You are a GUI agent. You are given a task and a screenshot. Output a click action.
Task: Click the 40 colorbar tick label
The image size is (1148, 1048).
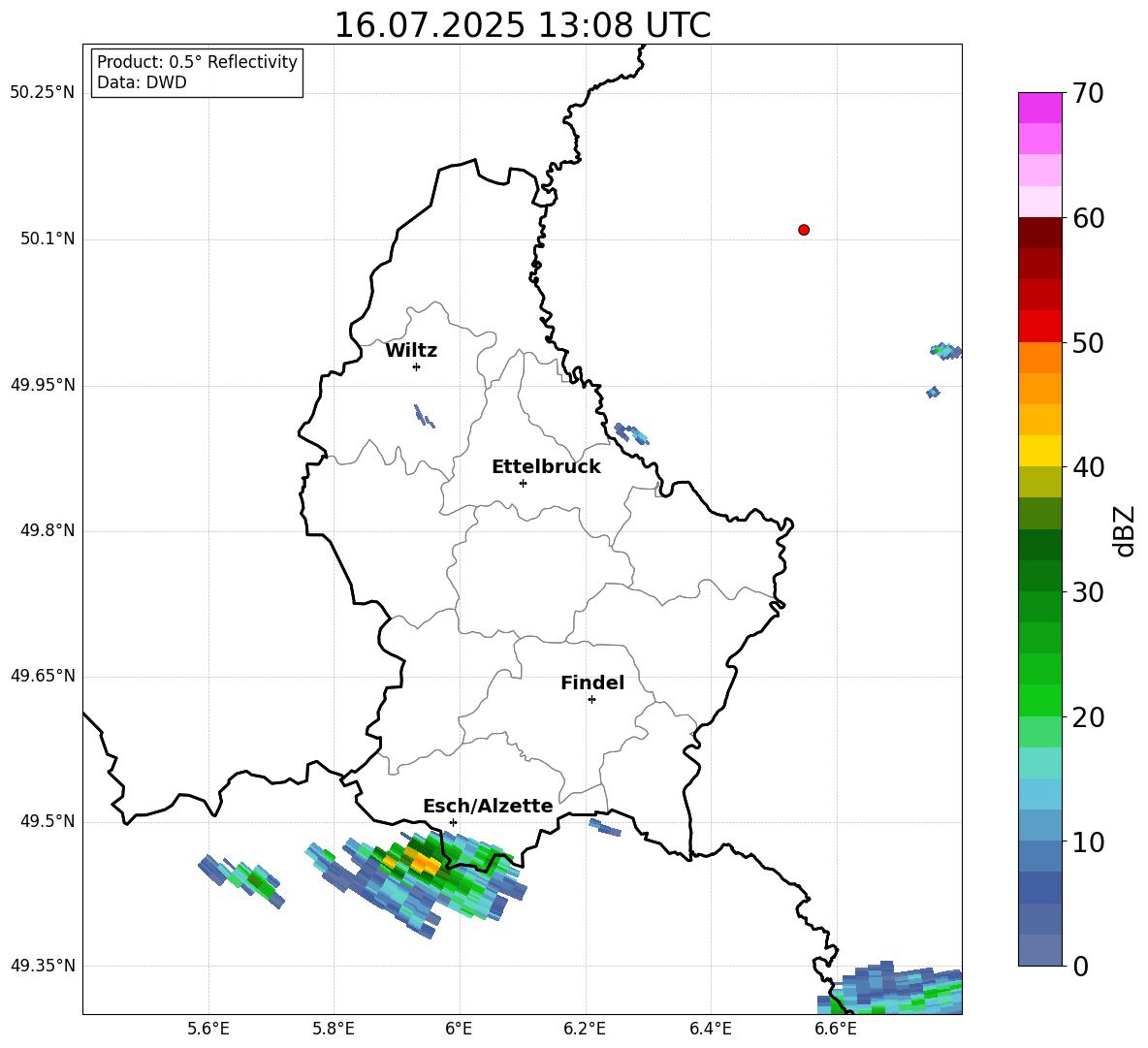1088,467
